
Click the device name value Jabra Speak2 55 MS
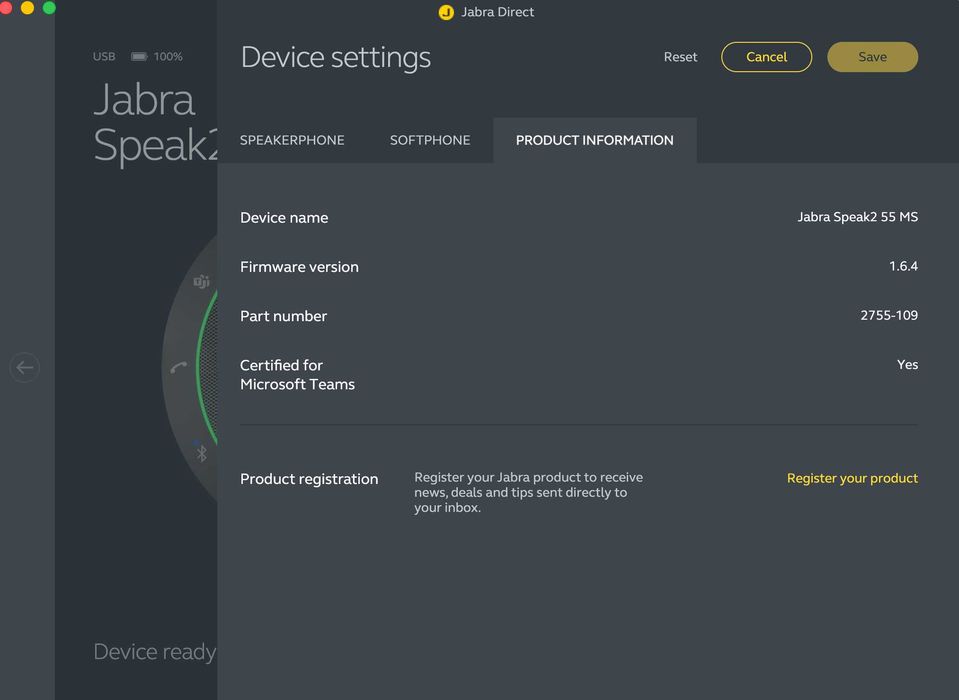[x=857, y=217]
